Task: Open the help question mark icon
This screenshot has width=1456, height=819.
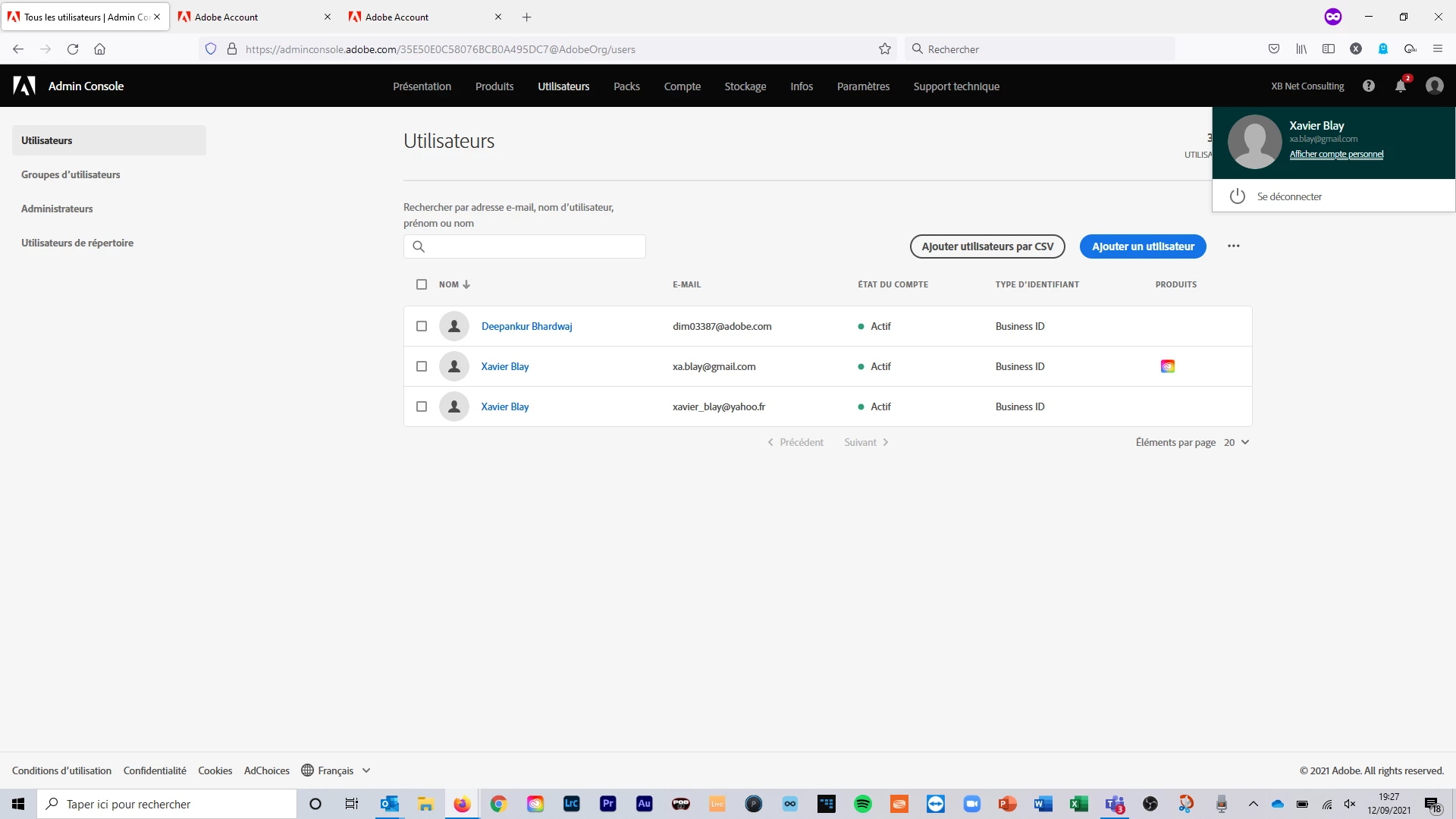Action: click(x=1368, y=86)
